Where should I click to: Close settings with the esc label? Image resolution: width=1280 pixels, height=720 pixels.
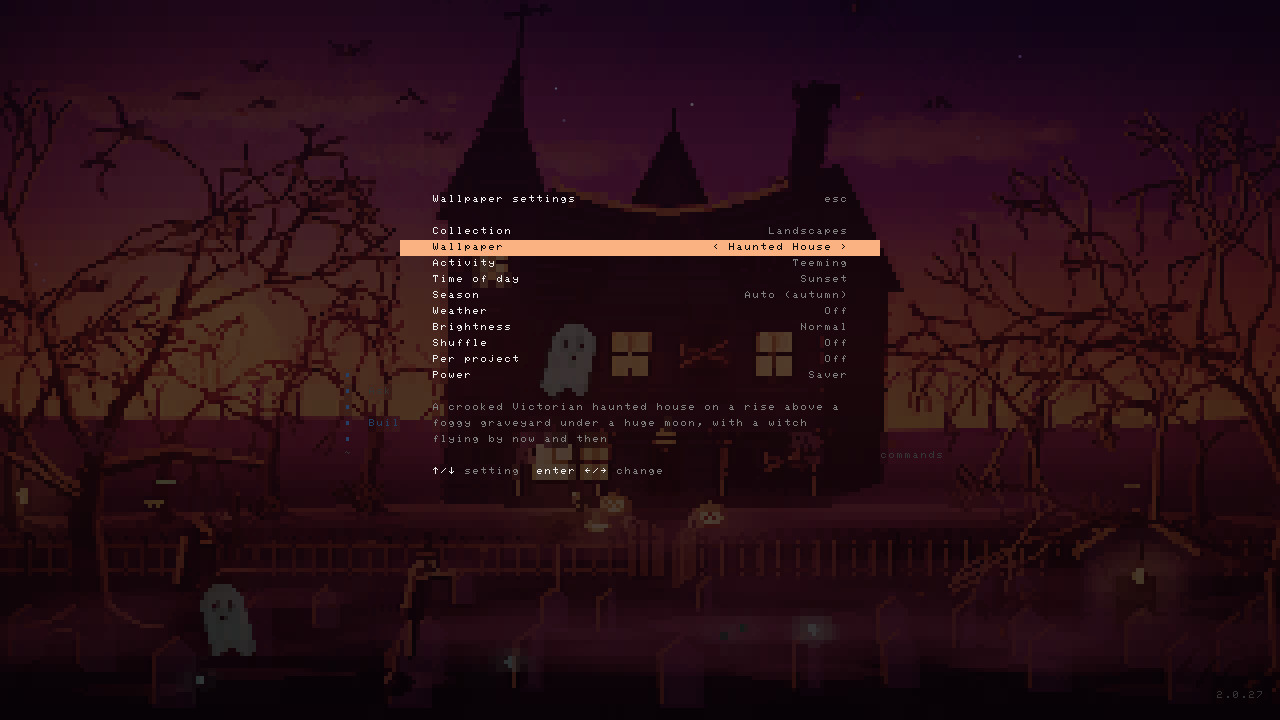click(x=836, y=199)
